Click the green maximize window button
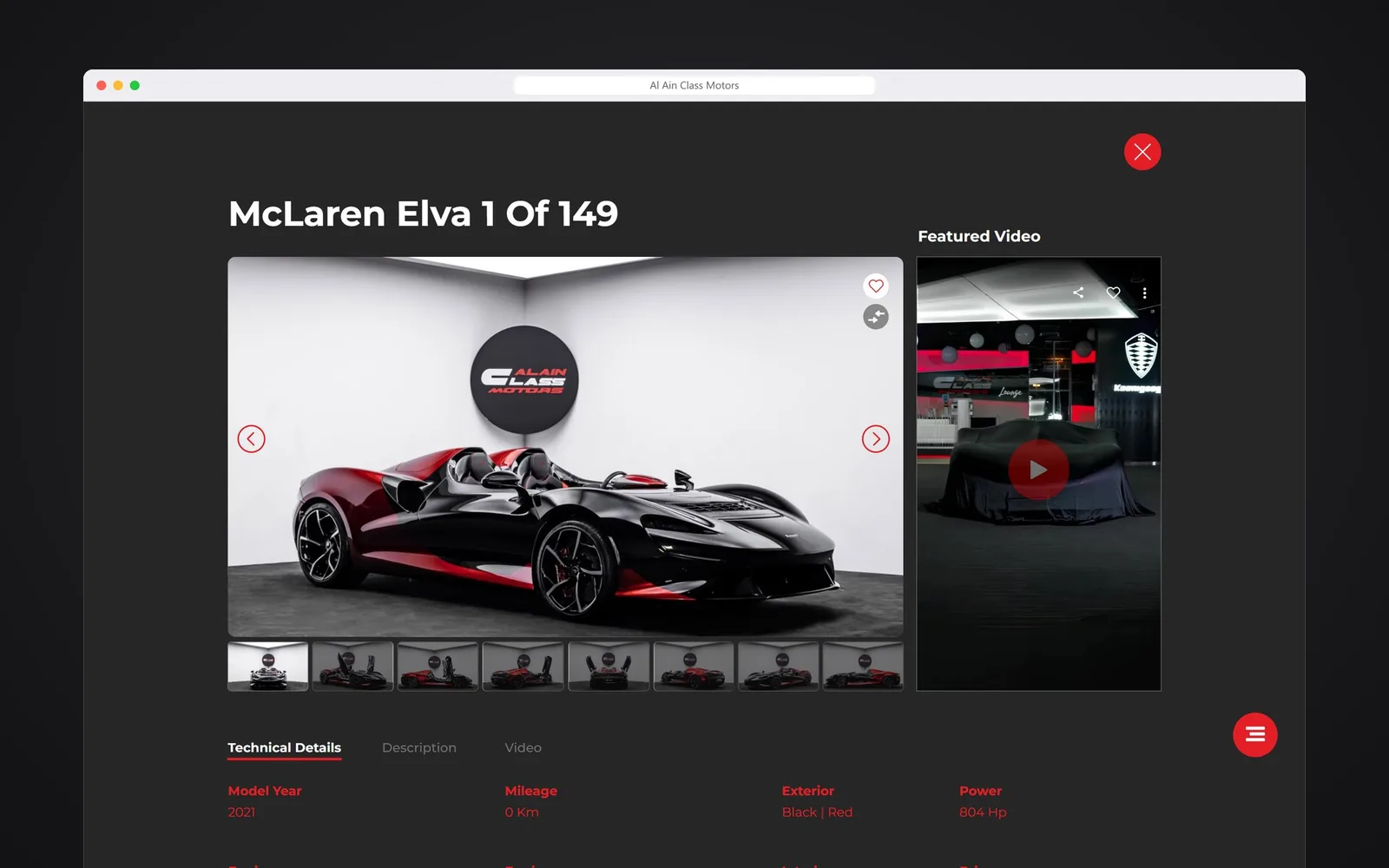The image size is (1389, 868). click(135, 85)
